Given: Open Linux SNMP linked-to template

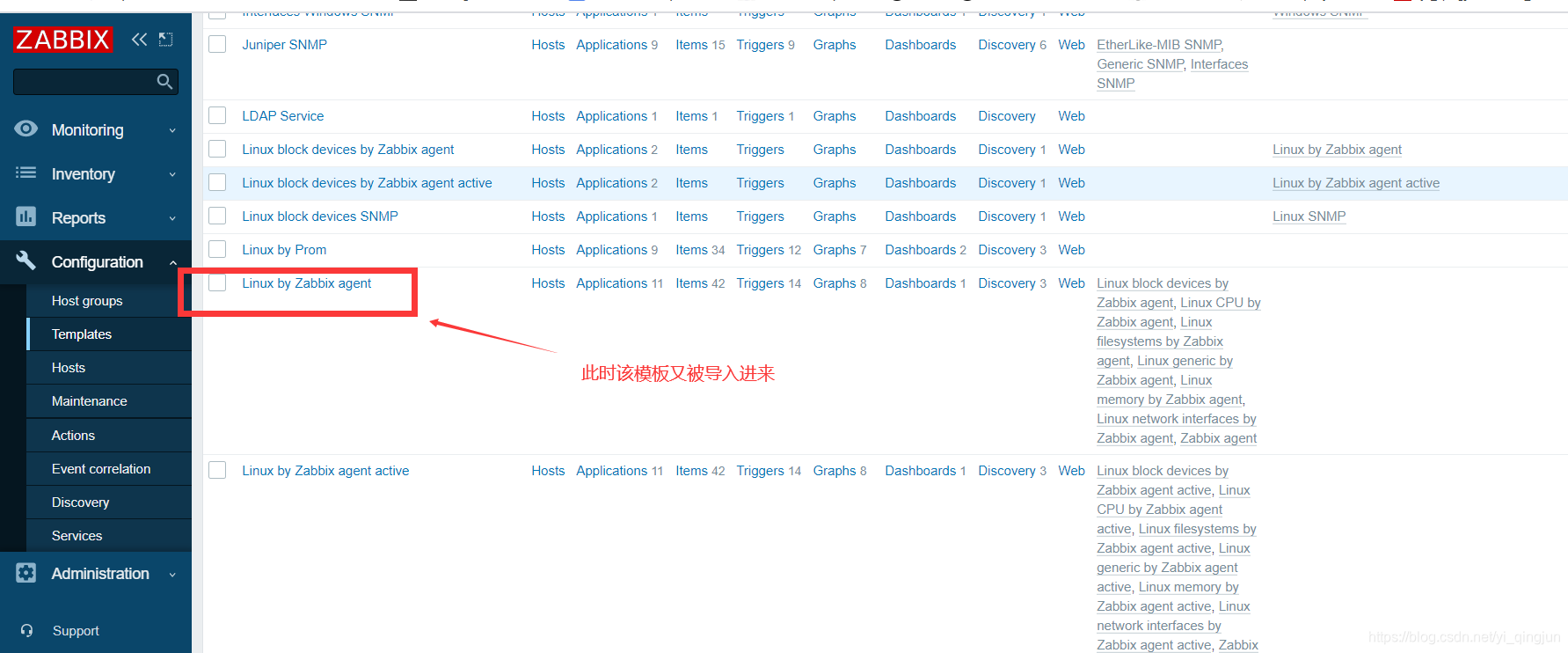Looking at the screenshot, I should [1309, 216].
